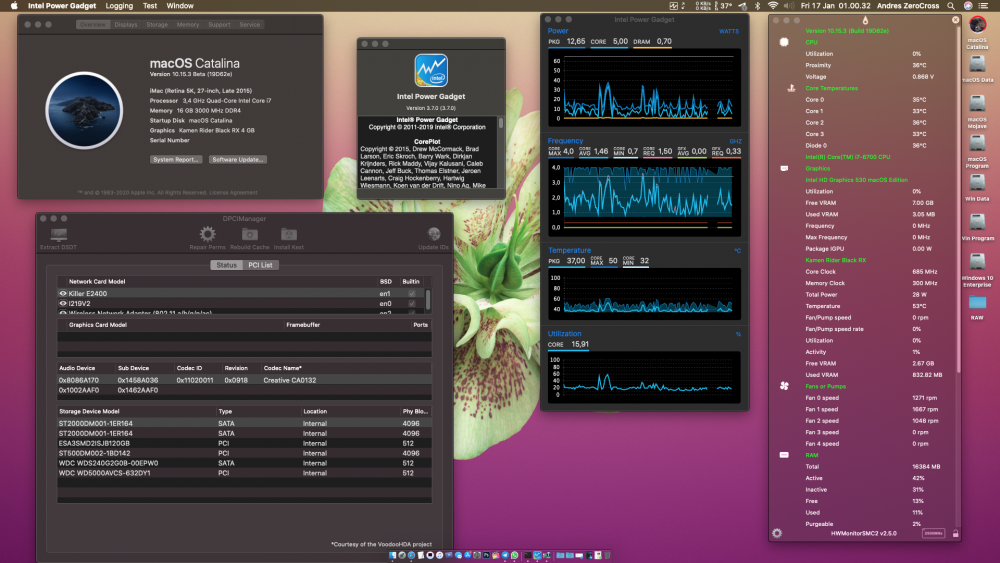Click the Frequency graph in Intel Power Gadget
Screen dimensions: 1000x563
coord(644,198)
